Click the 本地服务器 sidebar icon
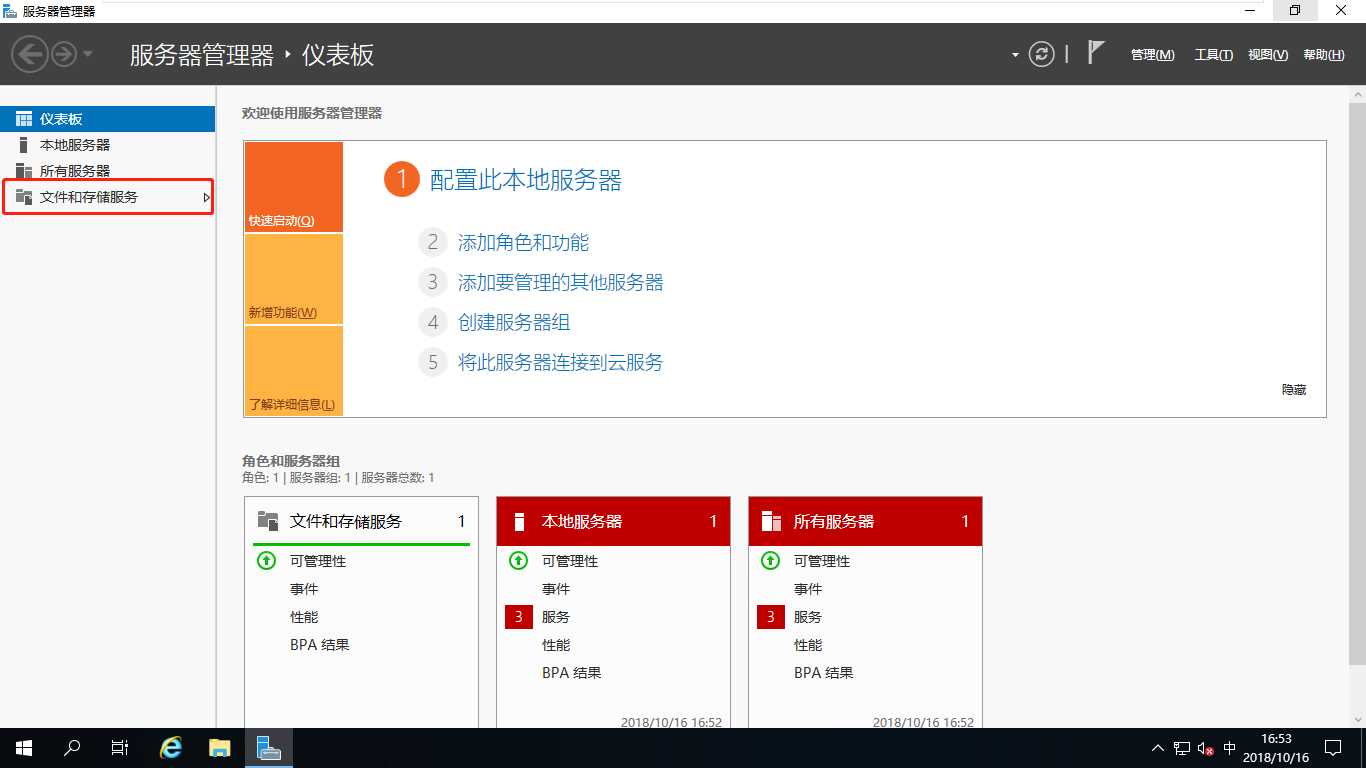This screenshot has width=1366, height=768. [24, 145]
